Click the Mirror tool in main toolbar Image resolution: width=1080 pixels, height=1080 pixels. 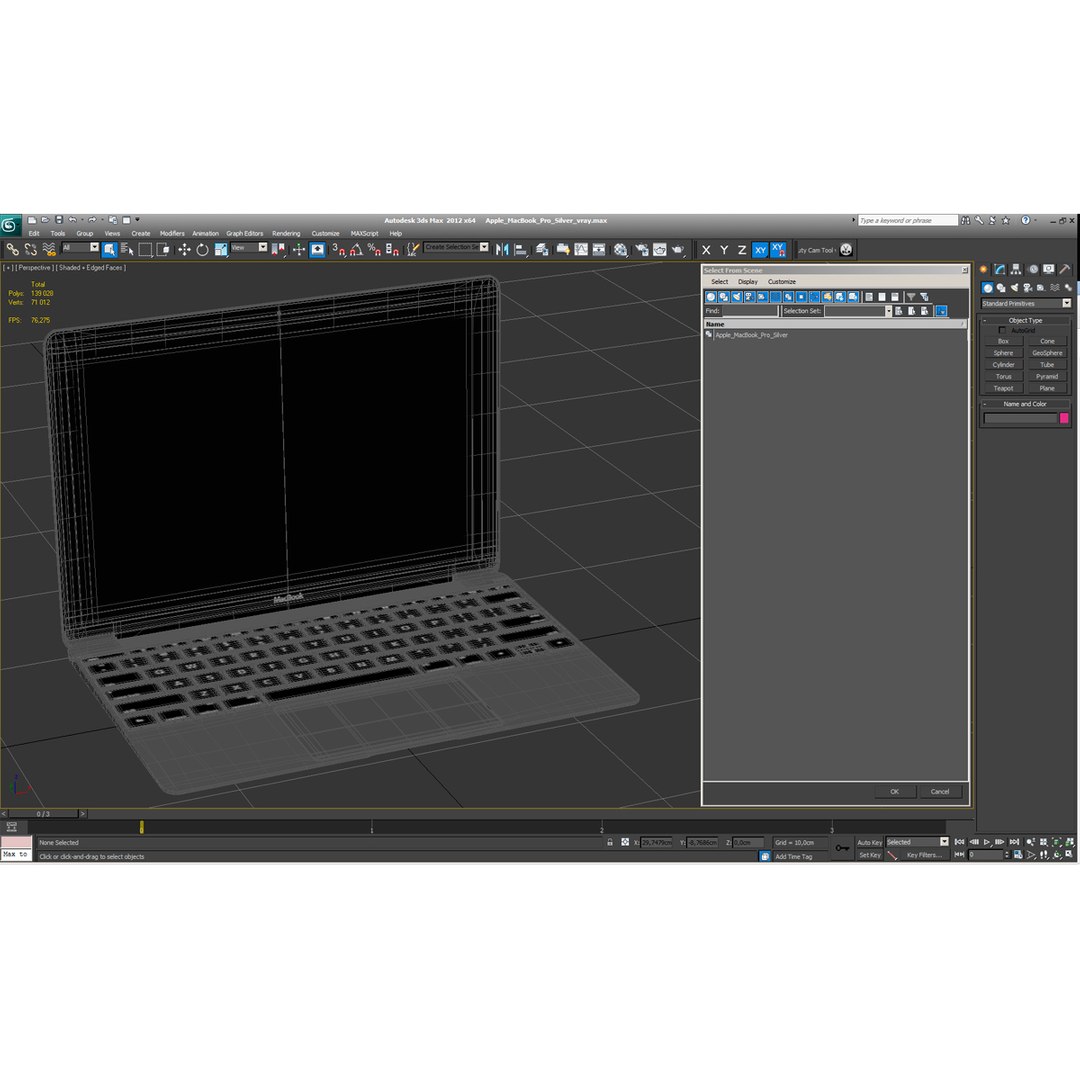[502, 249]
